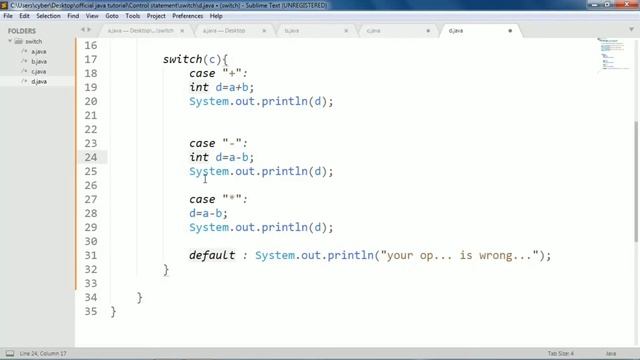
Task: Toggle the side bar panel switcher icon
Action: [10, 353]
